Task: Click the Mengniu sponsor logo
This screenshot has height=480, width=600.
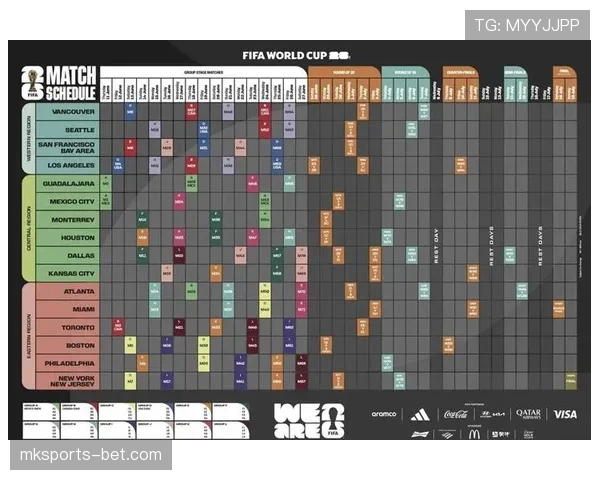Action: coord(501,434)
